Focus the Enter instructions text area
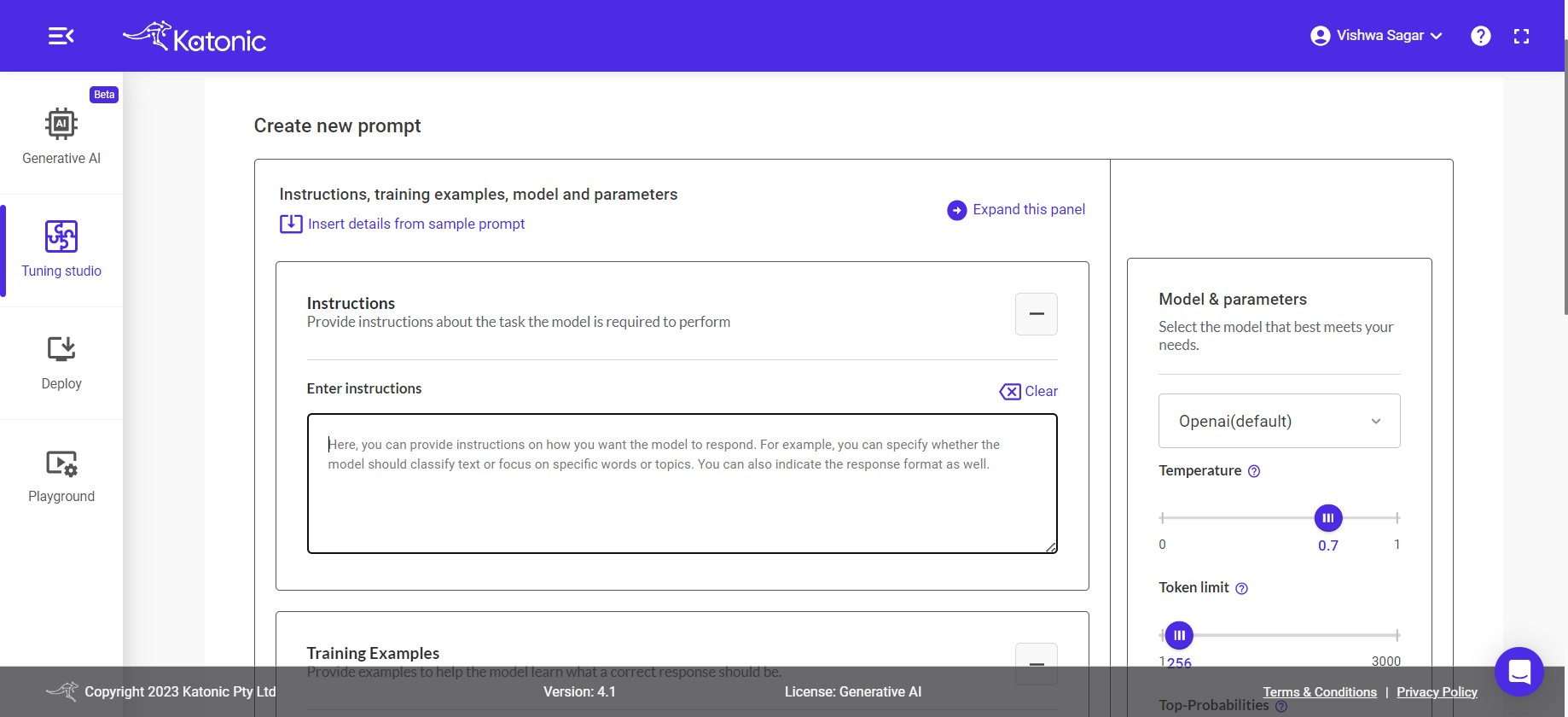This screenshot has width=1568, height=717. click(x=682, y=484)
